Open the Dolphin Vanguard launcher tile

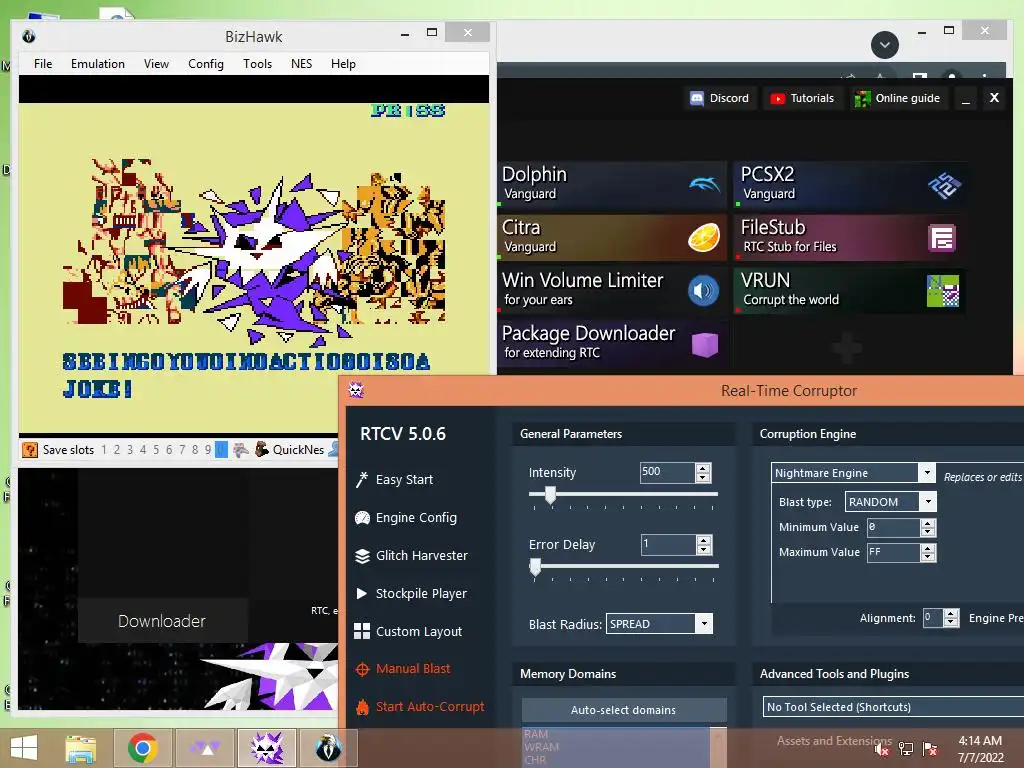(x=612, y=185)
